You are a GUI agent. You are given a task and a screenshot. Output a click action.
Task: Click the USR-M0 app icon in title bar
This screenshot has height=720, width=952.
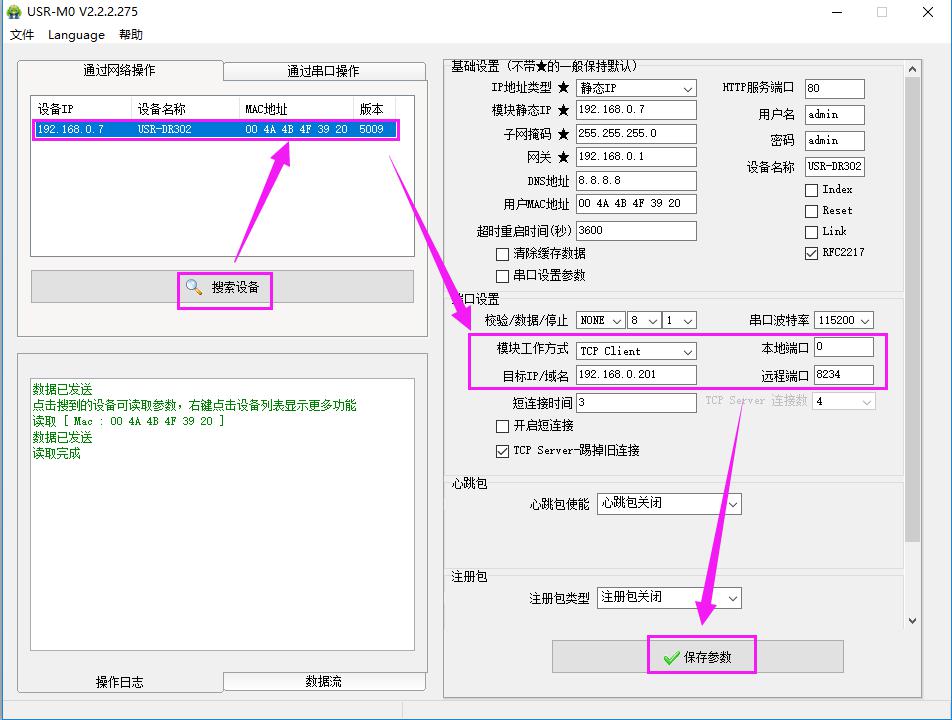coord(13,12)
